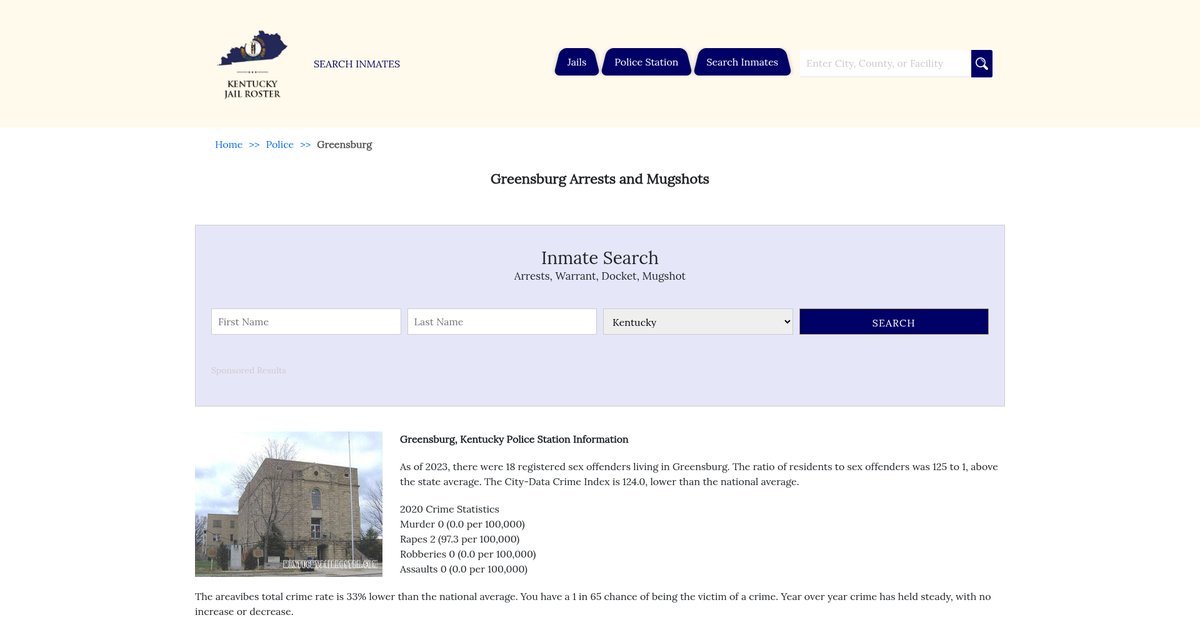The image size is (1200, 620).
Task: Expand the Kentucky state dropdown
Action: point(698,321)
